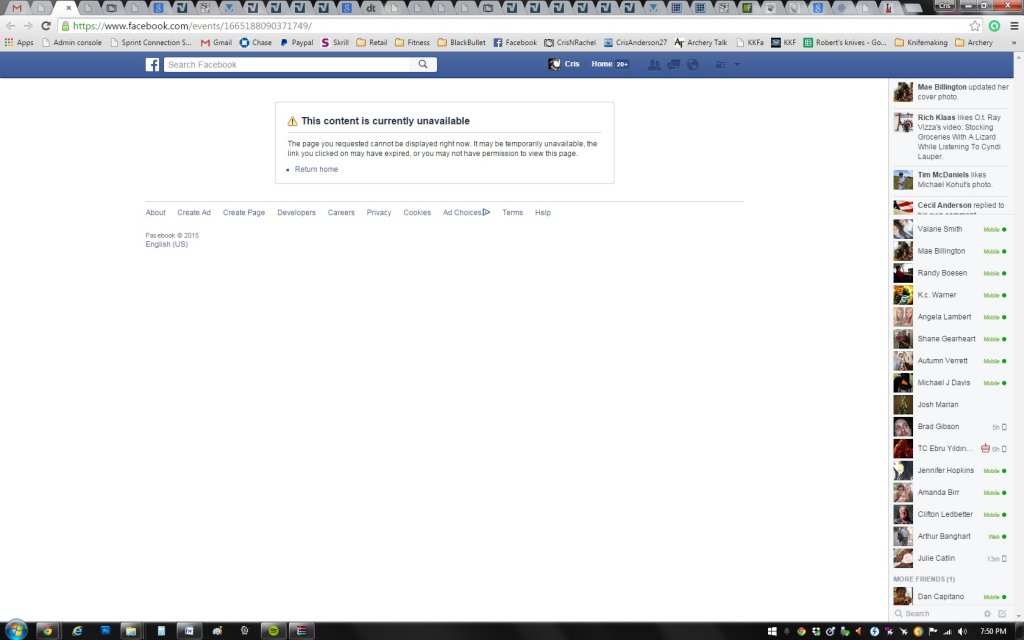Image resolution: width=1024 pixels, height=640 pixels.
Task: Open Retail bookmarks folder
Action: point(372,42)
